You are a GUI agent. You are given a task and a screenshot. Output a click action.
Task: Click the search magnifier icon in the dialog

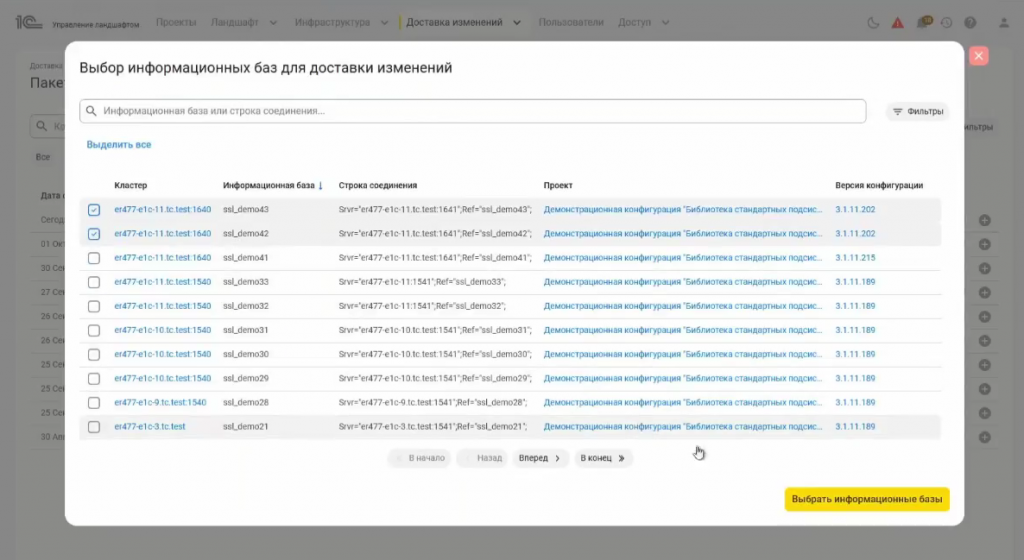92,111
